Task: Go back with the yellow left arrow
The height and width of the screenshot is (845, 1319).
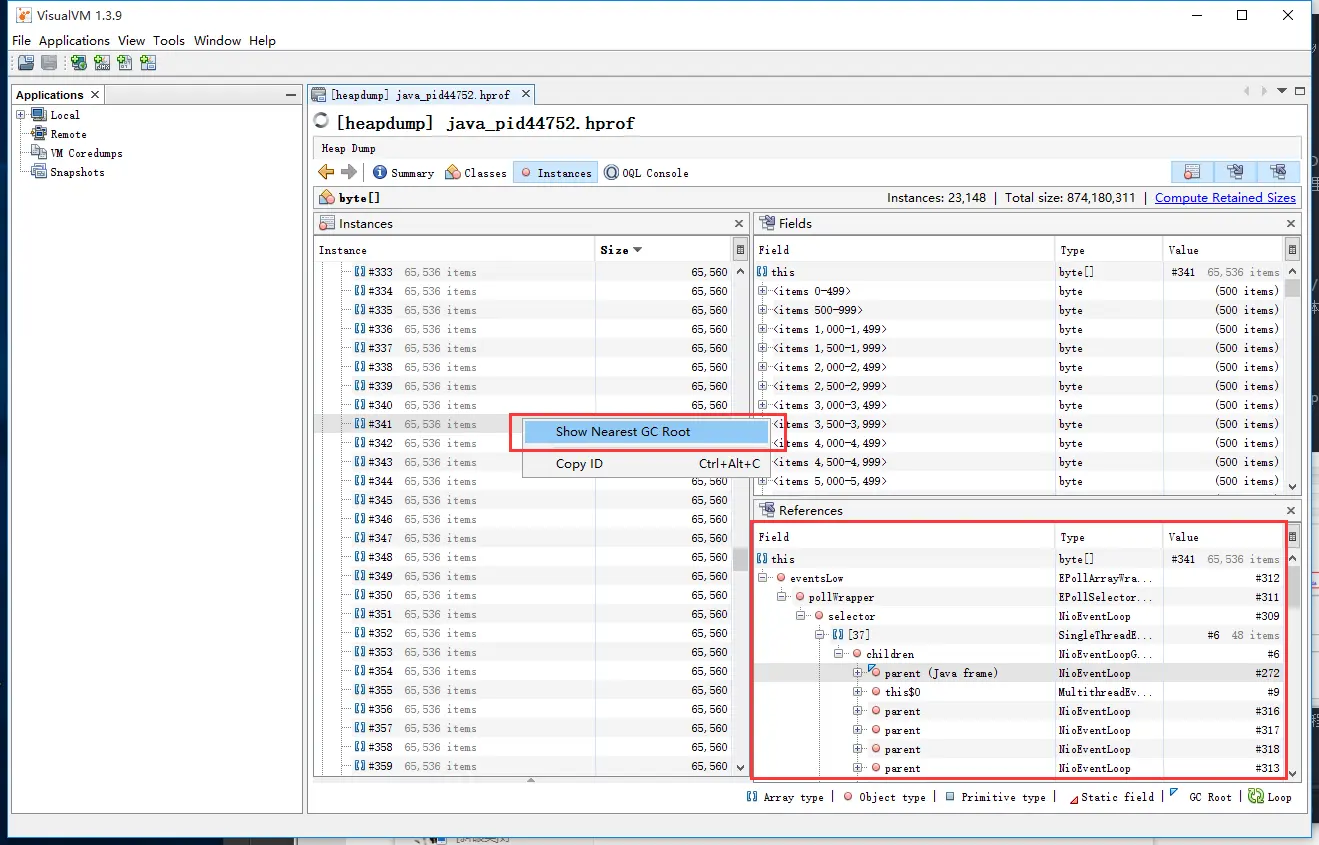Action: pos(326,172)
